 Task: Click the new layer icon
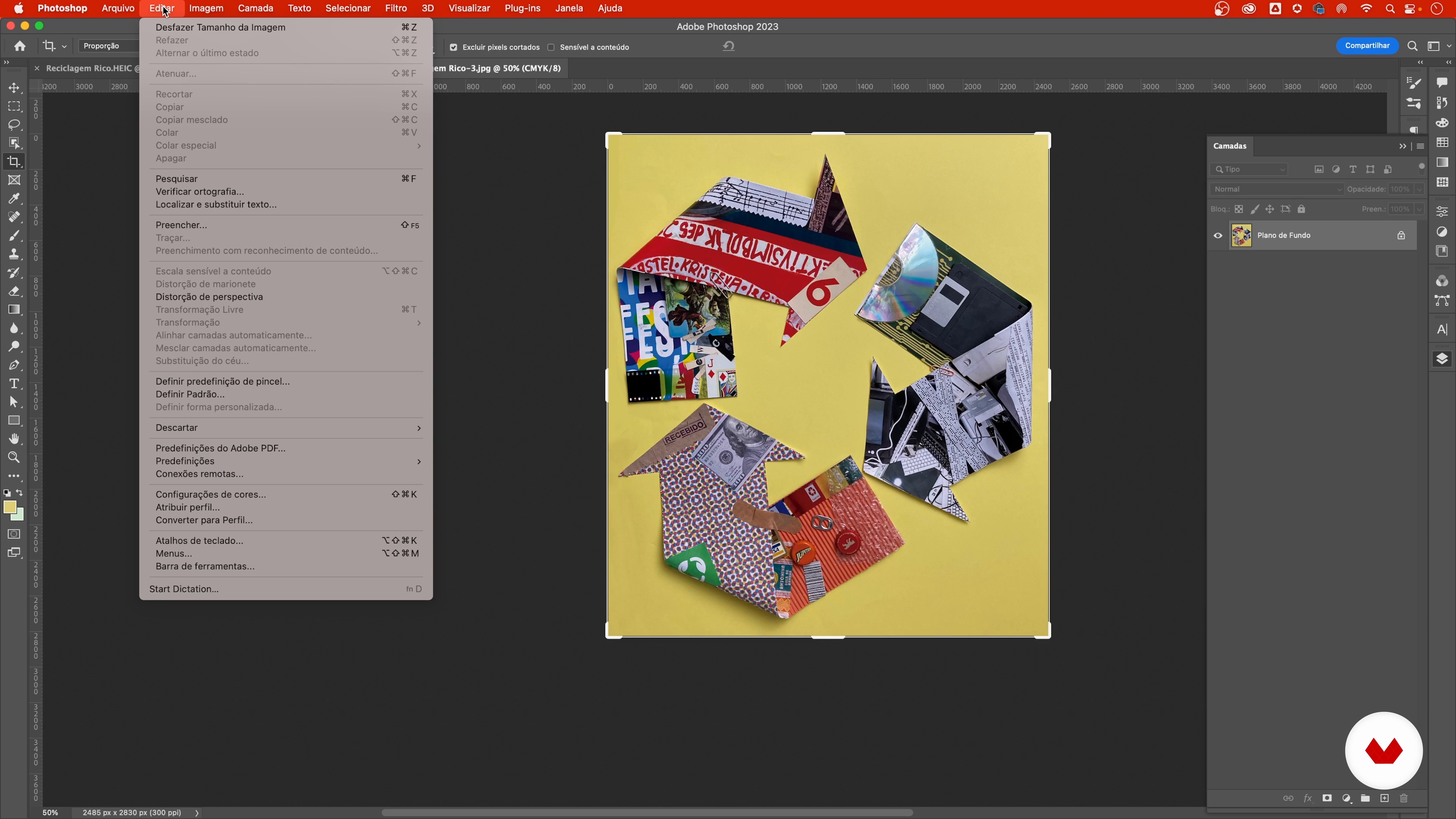point(1384,798)
